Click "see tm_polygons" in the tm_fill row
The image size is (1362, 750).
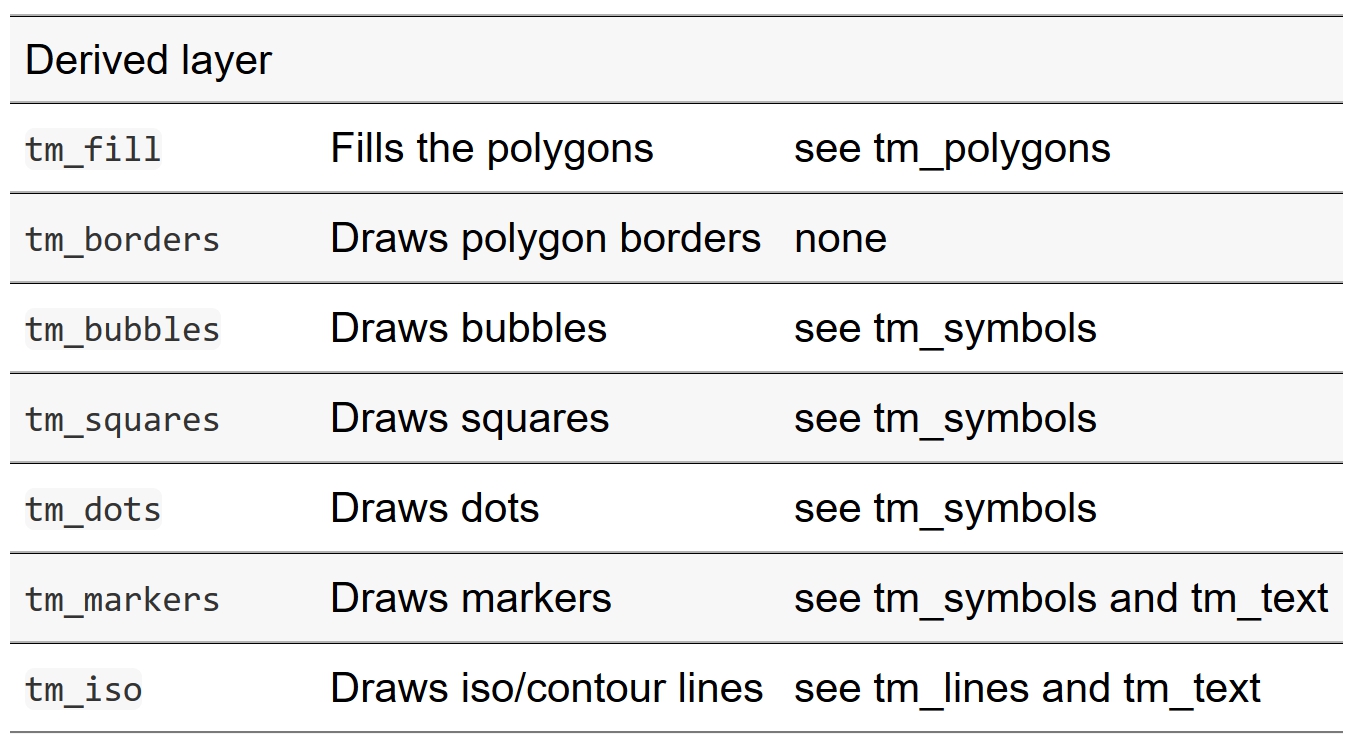[952, 149]
